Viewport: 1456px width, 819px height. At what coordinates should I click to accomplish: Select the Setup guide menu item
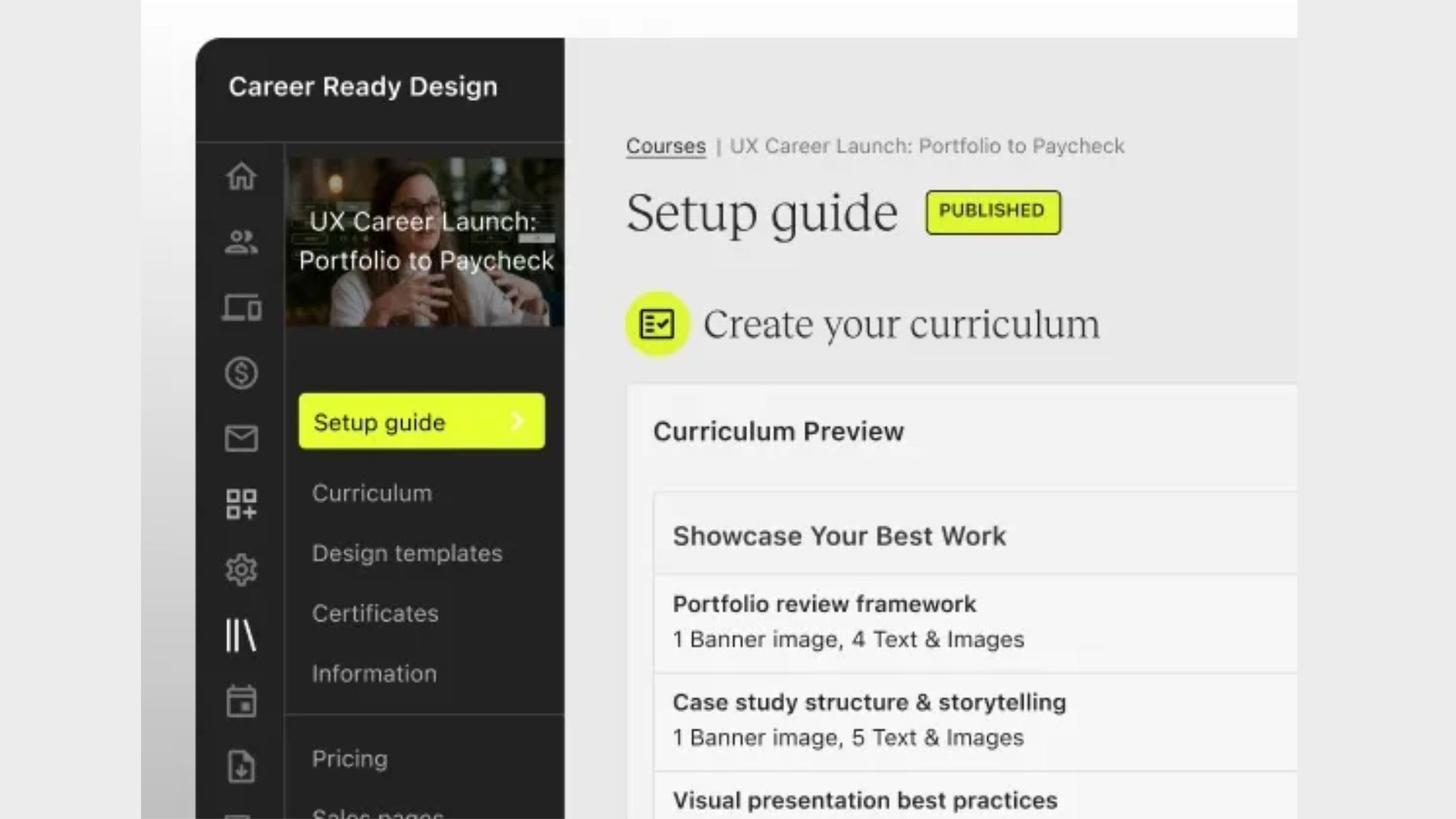pos(422,421)
